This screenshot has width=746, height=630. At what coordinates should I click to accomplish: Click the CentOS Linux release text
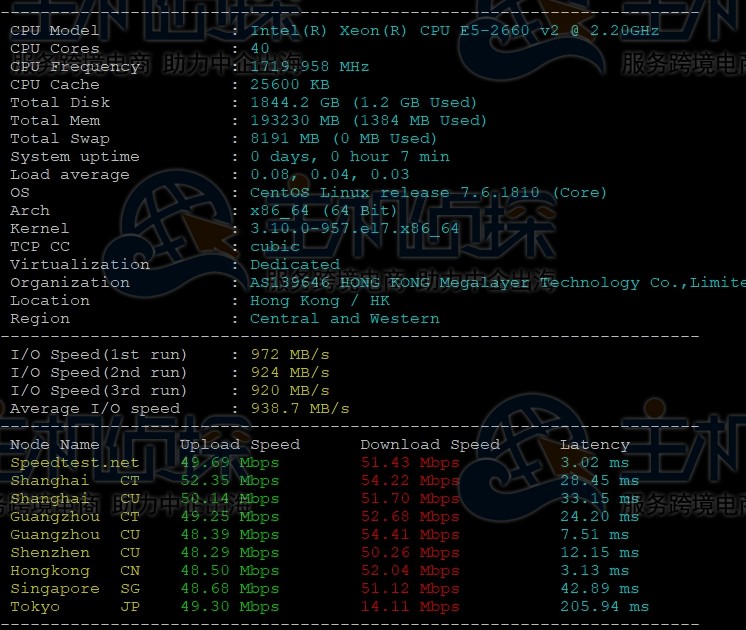(x=428, y=193)
